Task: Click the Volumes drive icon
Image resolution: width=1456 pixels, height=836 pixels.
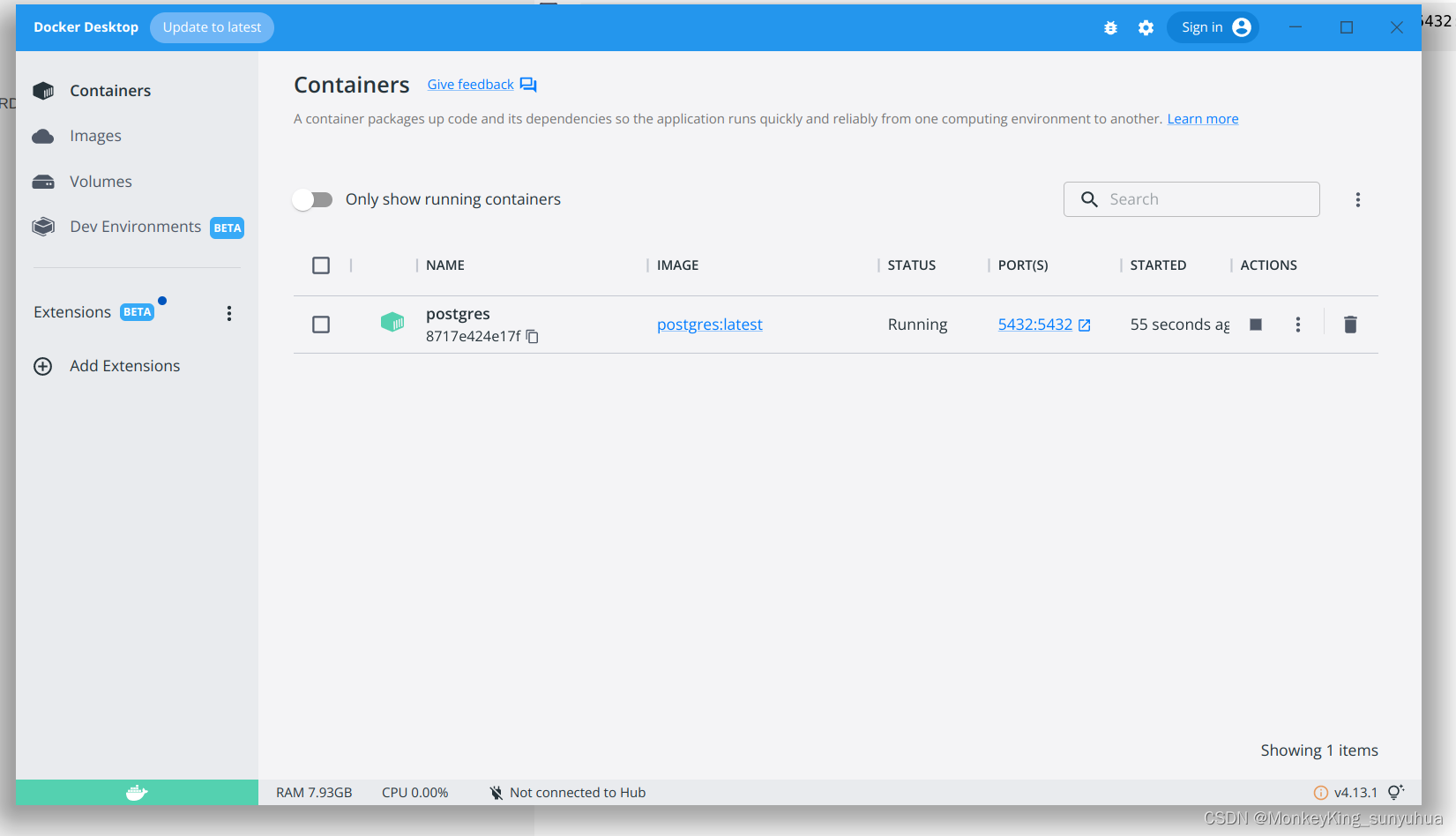Action: click(x=43, y=182)
